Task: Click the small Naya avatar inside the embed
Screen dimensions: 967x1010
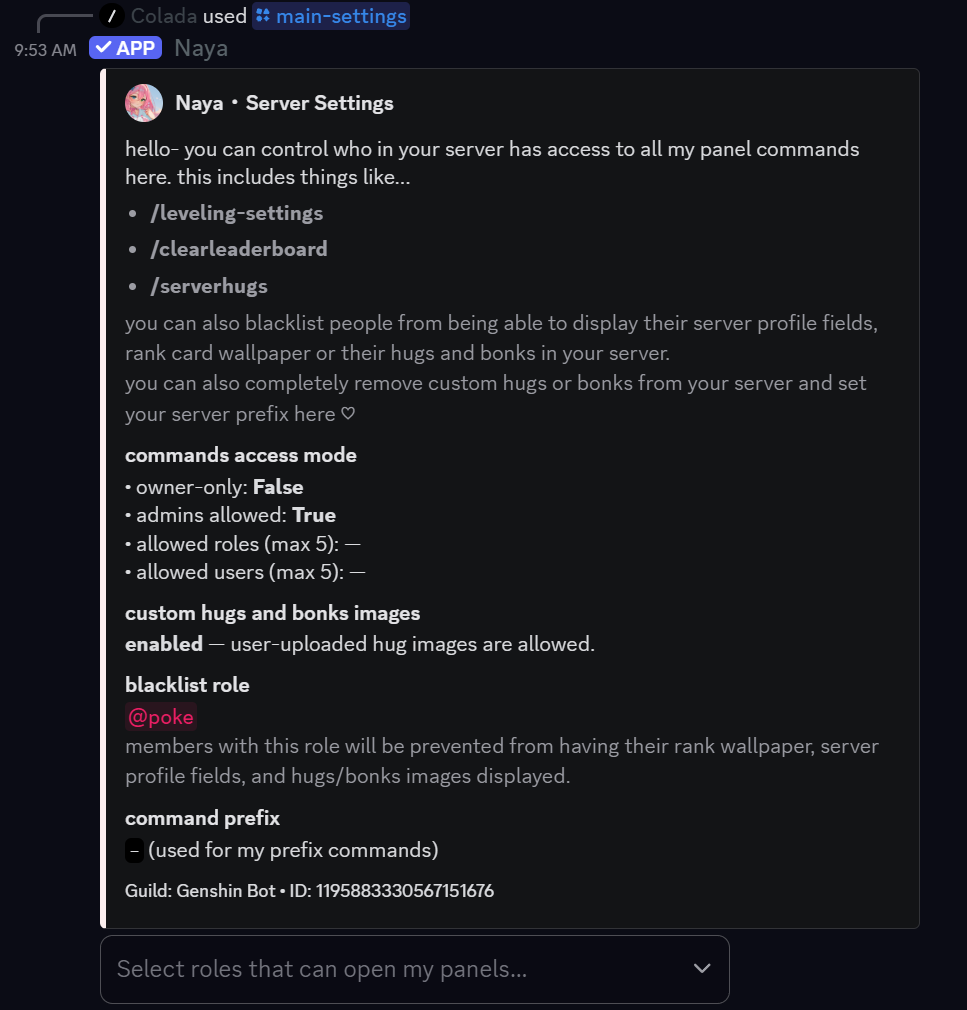Action: [x=144, y=103]
